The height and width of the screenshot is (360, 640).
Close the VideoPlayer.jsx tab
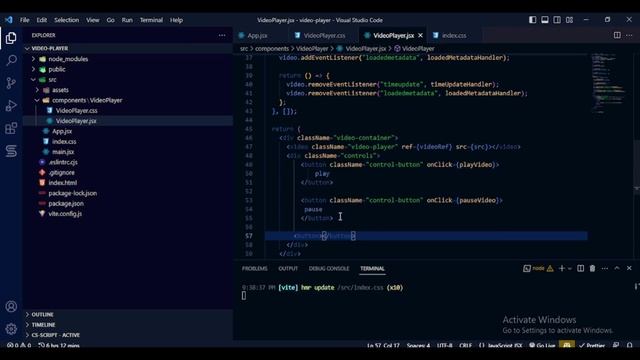(420, 36)
